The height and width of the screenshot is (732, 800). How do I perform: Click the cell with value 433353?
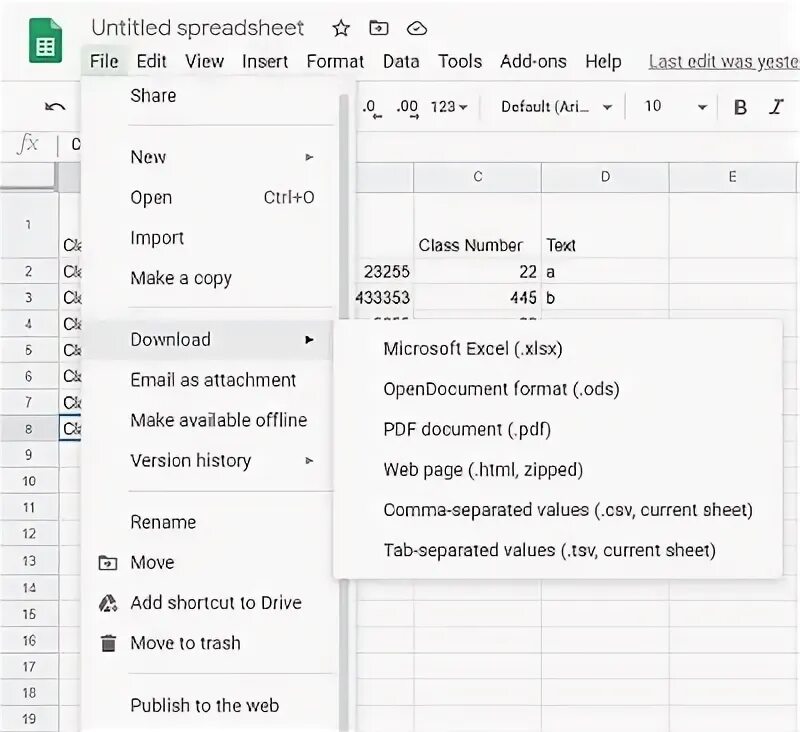coord(385,297)
